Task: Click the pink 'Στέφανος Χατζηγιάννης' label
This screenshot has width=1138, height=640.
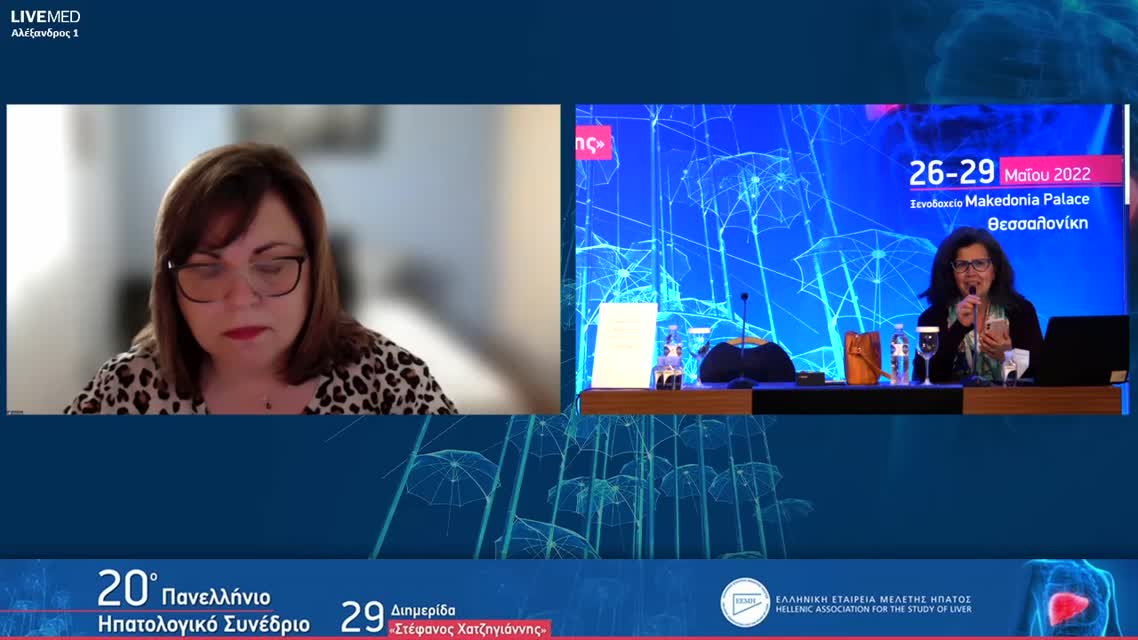Action: point(469,629)
